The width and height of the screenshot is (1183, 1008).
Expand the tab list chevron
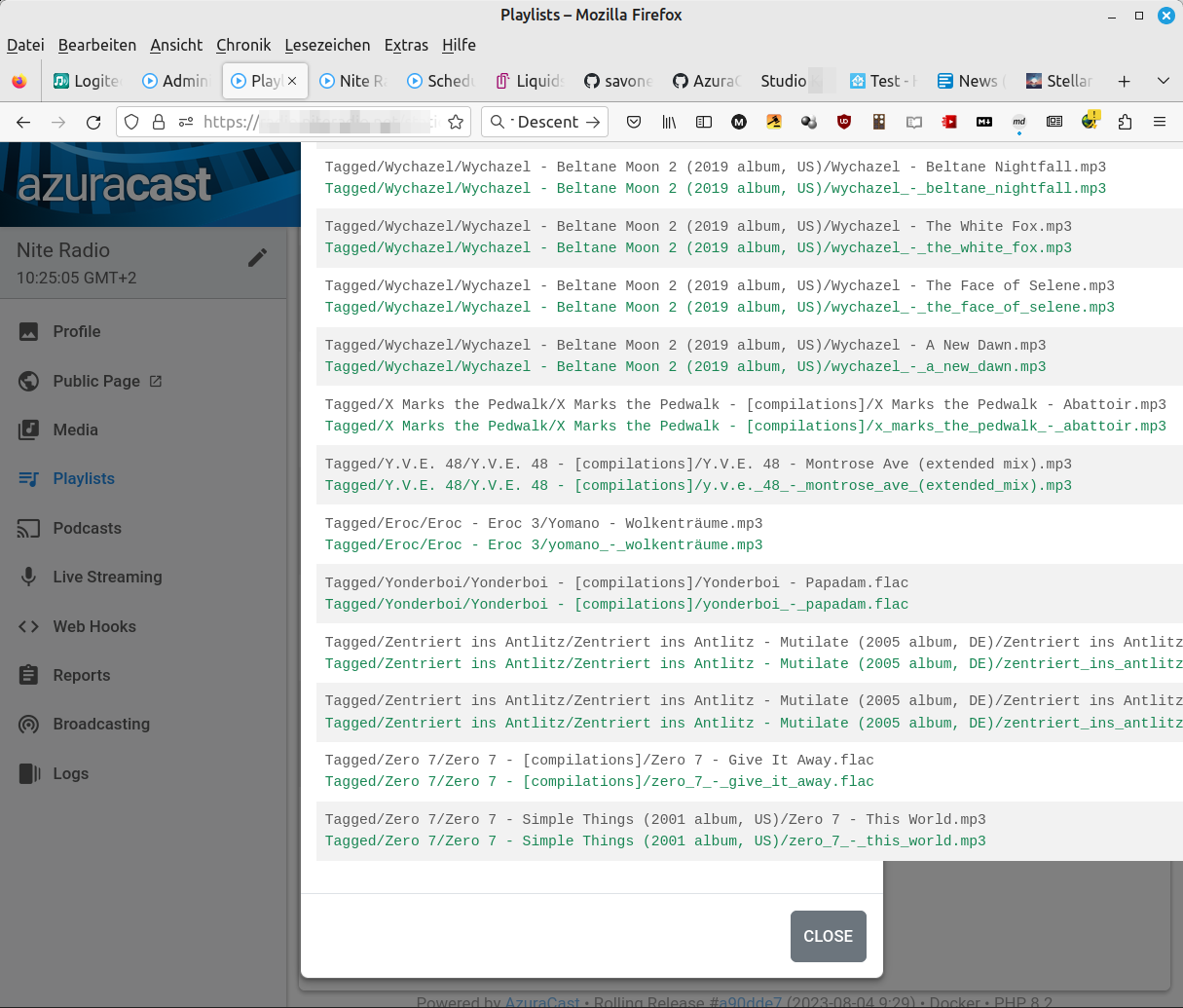(x=1163, y=81)
